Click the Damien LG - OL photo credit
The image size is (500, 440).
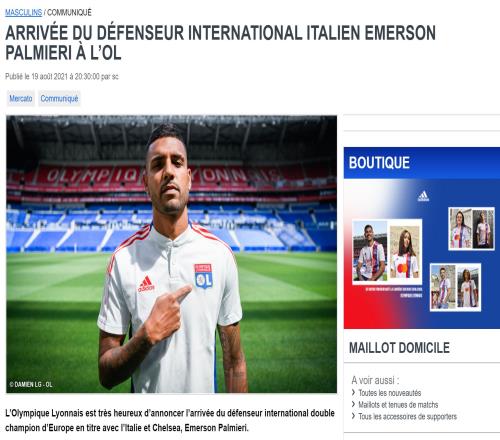tap(31, 384)
